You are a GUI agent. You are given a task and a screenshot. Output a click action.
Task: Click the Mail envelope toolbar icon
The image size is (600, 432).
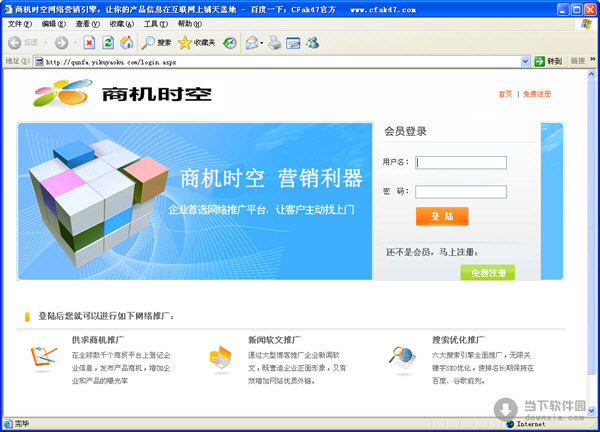251,43
